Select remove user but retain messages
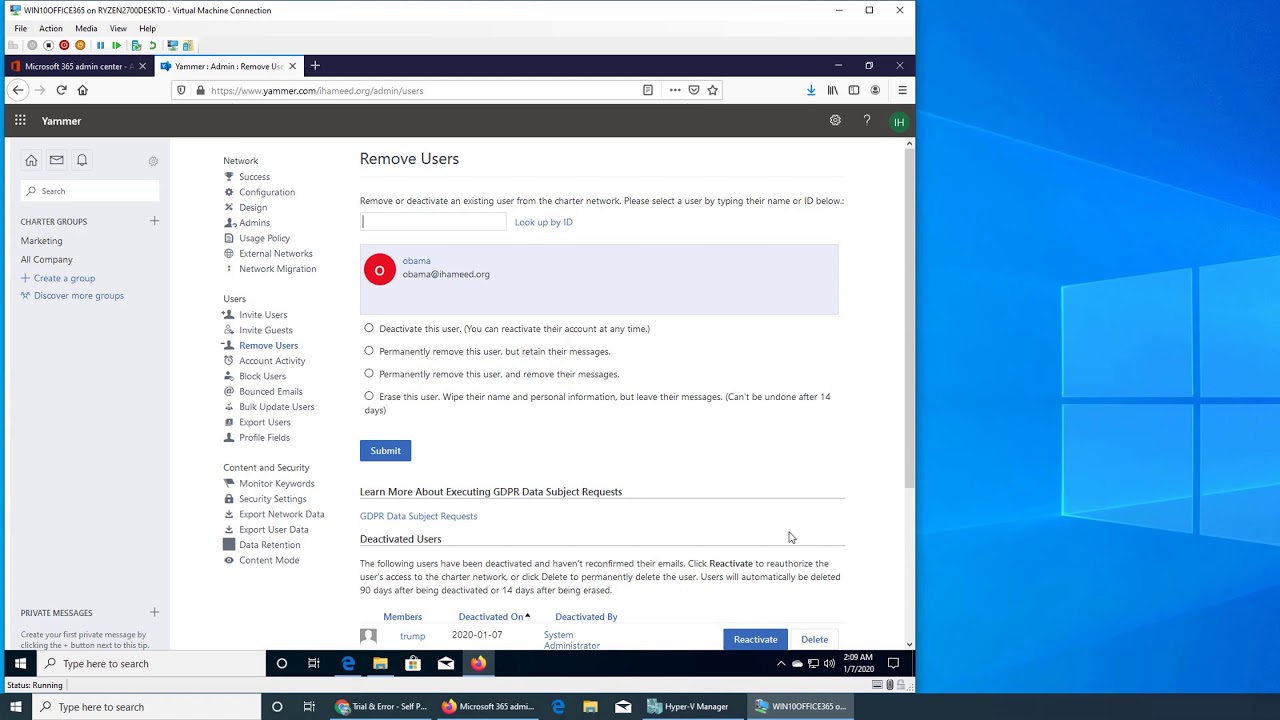 point(369,351)
